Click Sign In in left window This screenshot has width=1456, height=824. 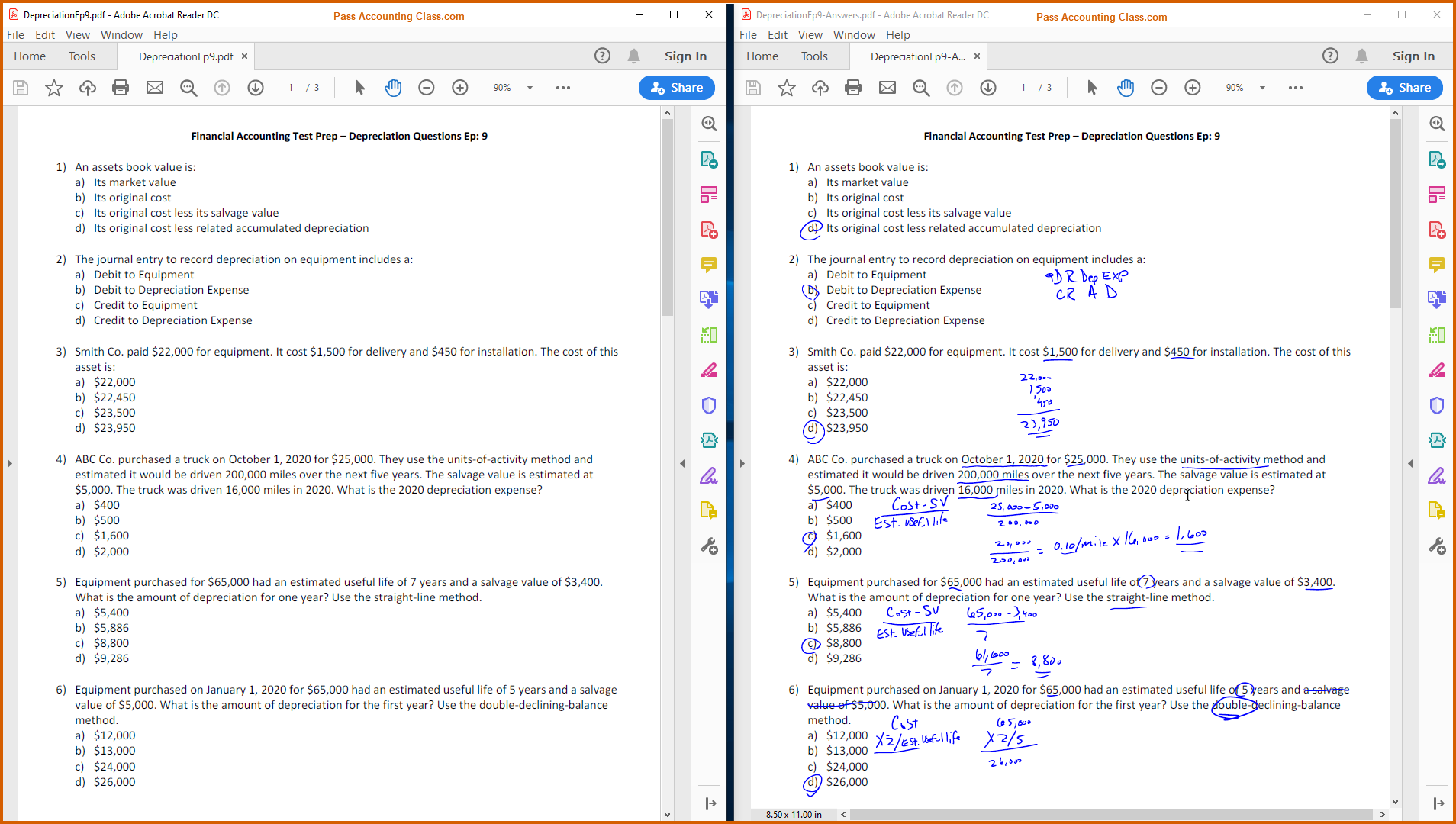point(685,56)
